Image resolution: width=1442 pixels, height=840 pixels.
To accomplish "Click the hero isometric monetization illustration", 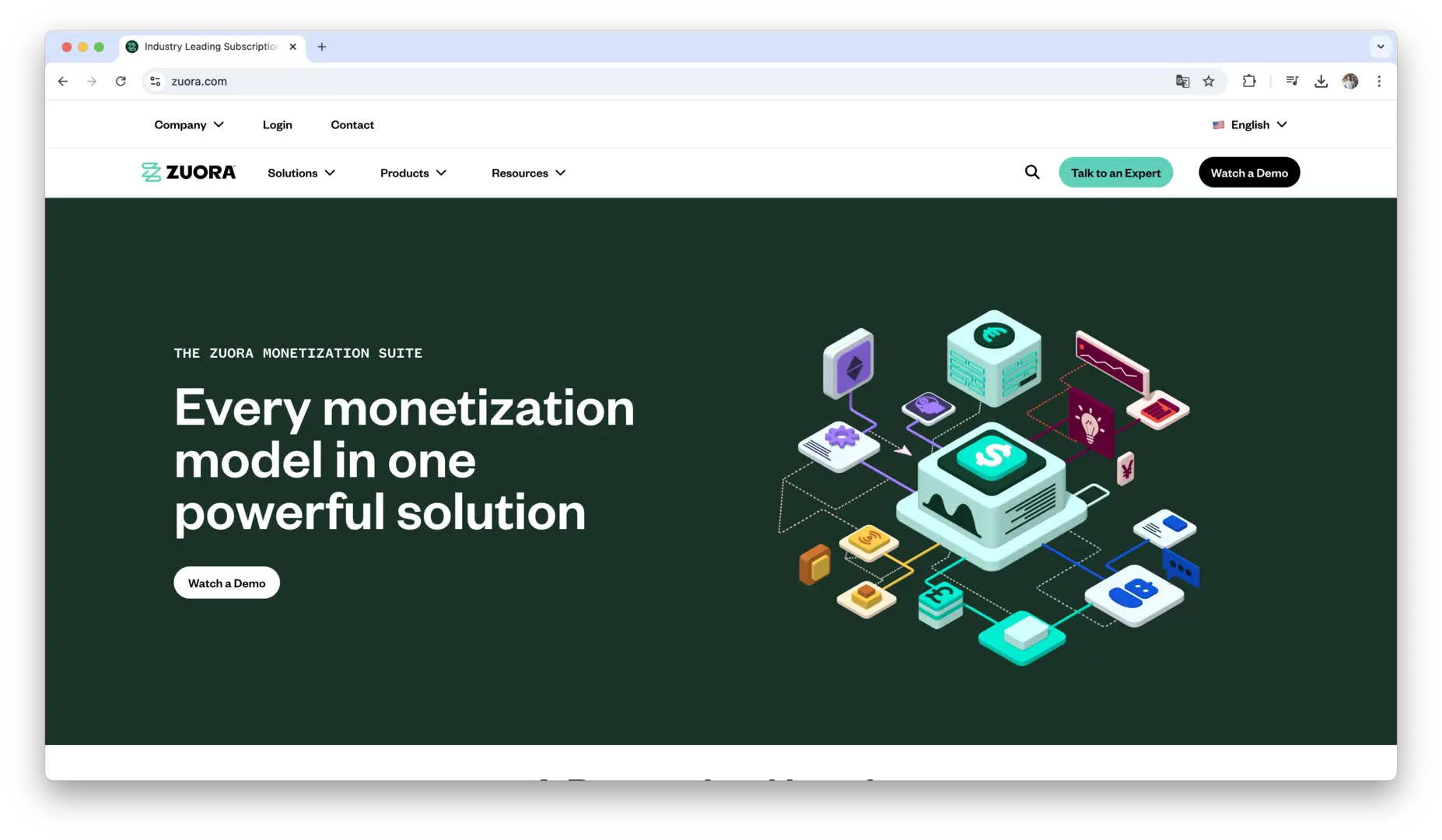I will [989, 488].
